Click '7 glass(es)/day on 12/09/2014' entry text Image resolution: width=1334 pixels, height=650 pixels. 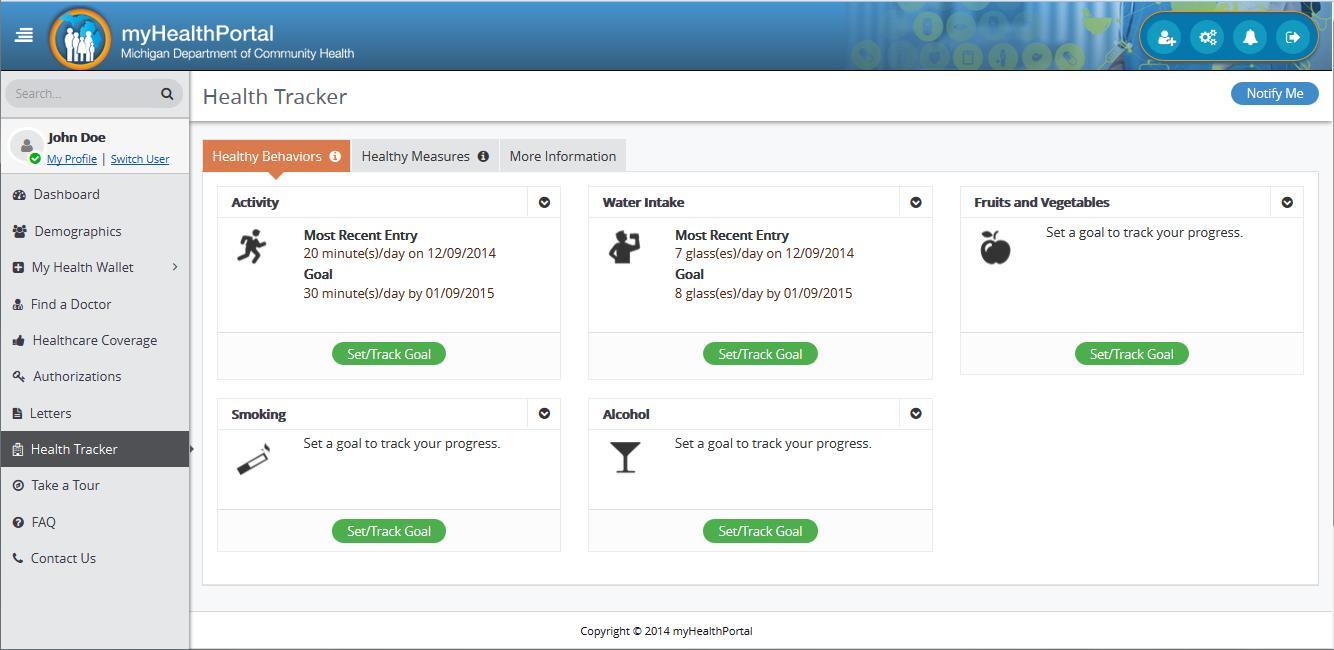[765, 253]
